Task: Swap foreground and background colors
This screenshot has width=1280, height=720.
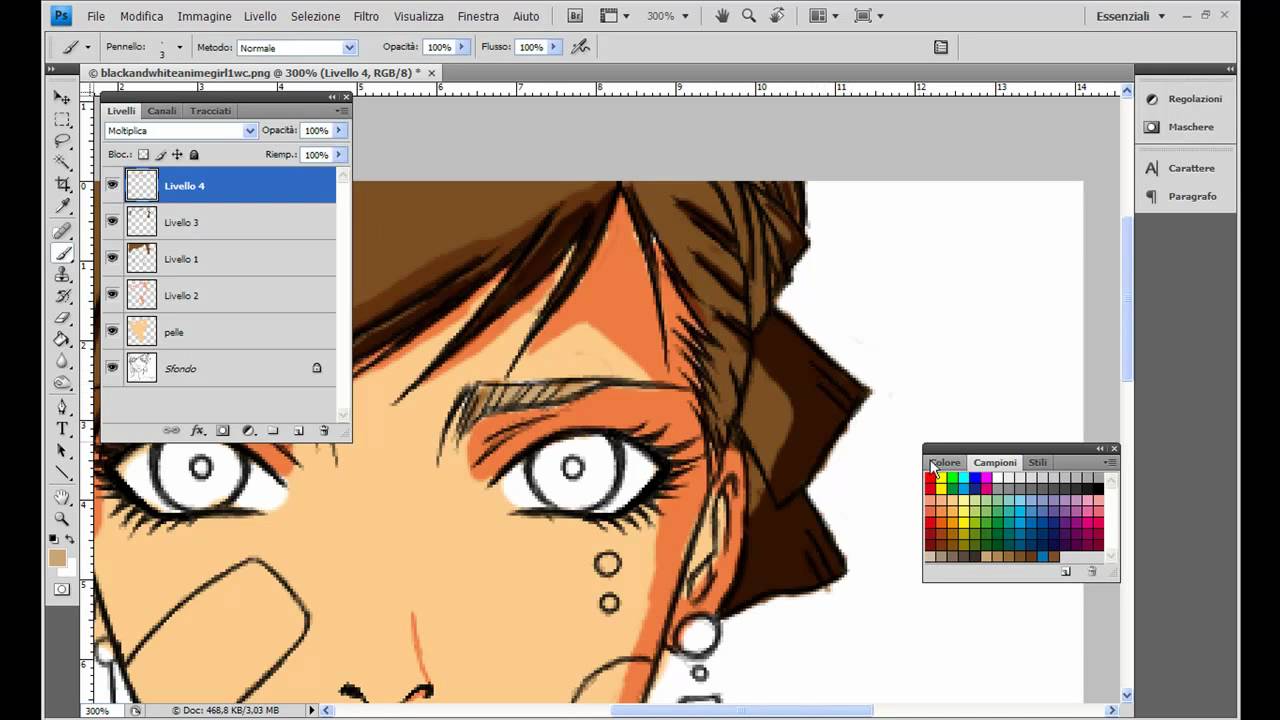Action: (69, 539)
